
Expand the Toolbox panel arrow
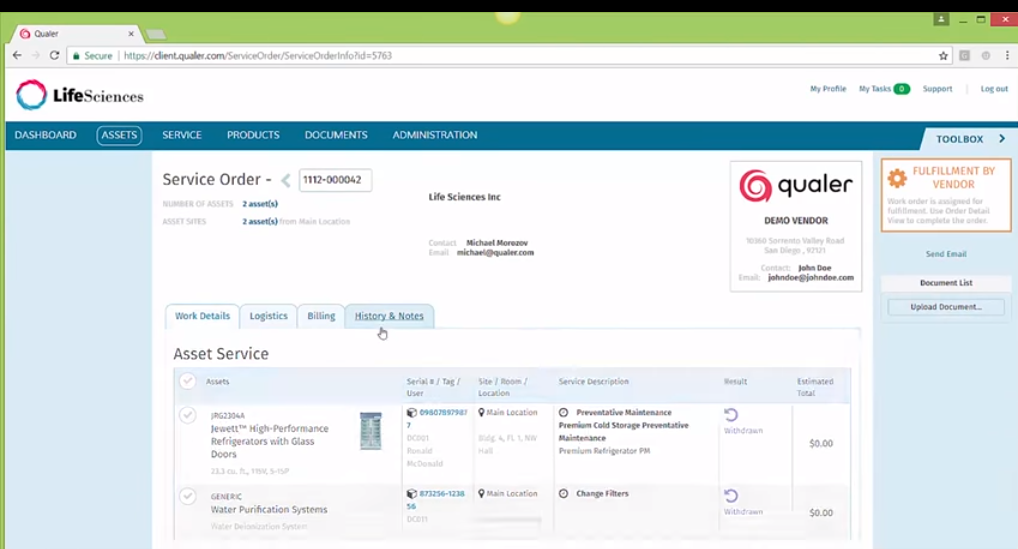tap(1002, 139)
